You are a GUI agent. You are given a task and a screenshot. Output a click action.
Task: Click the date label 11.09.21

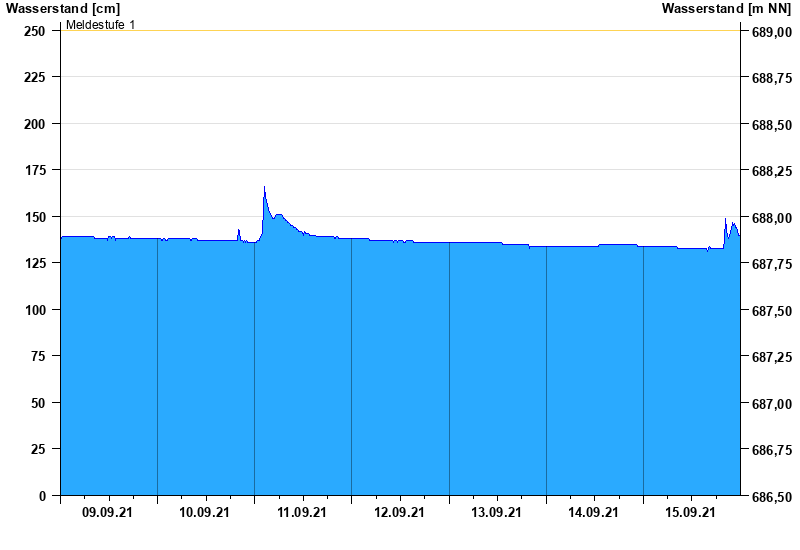coord(302,512)
